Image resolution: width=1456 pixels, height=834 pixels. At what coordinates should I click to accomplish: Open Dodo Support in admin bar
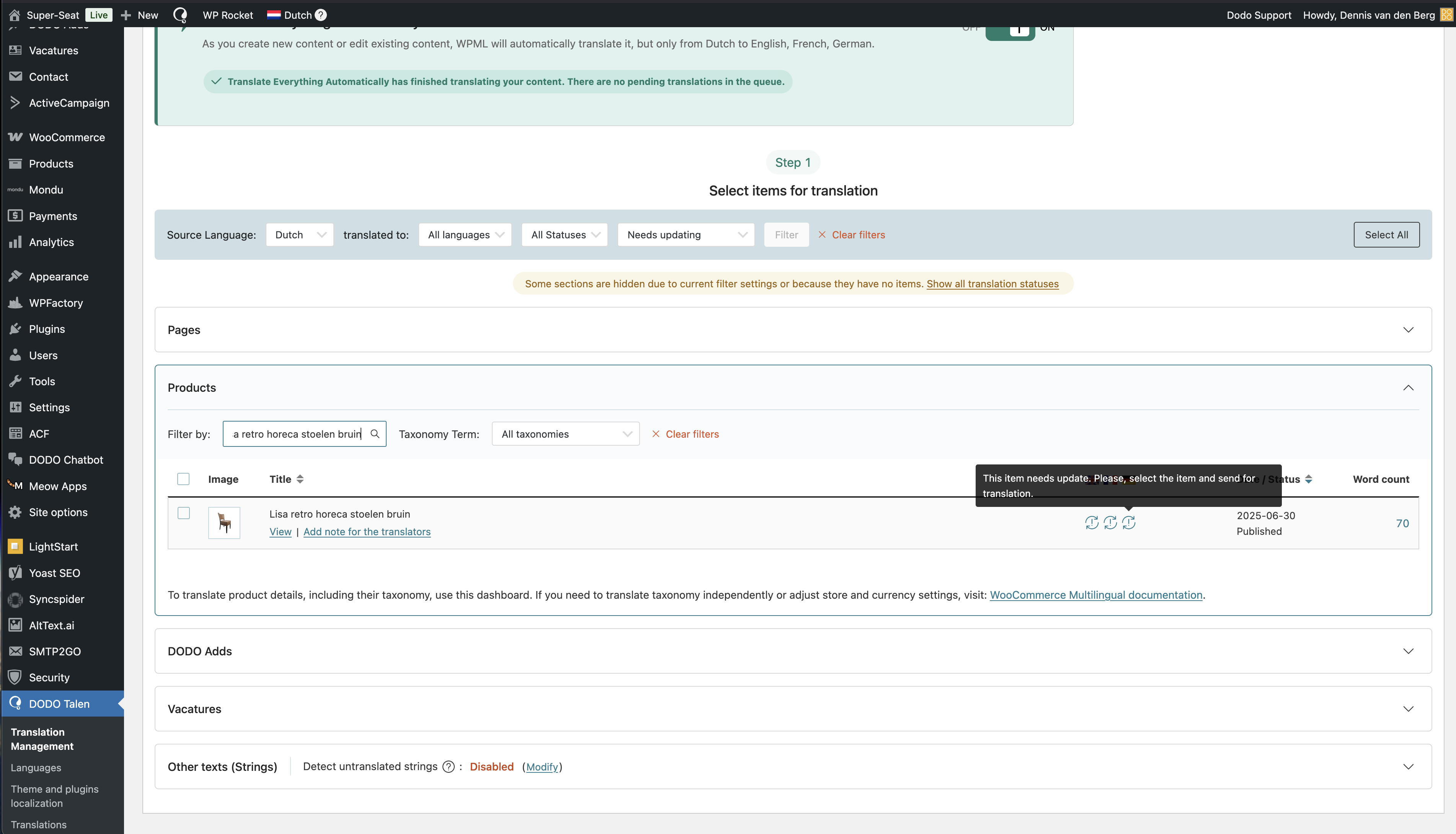(x=1259, y=15)
